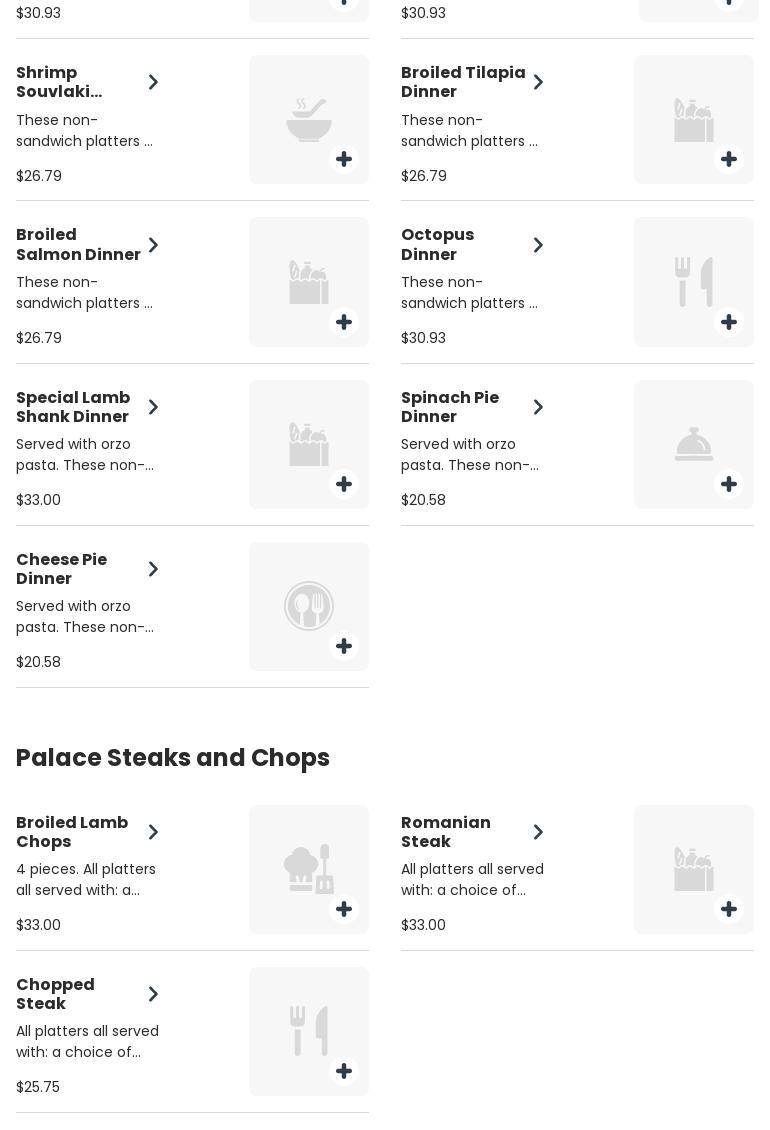The width and height of the screenshot is (770, 1130).
Task: Select the Chopped Steak item title
Action: tap(55, 994)
